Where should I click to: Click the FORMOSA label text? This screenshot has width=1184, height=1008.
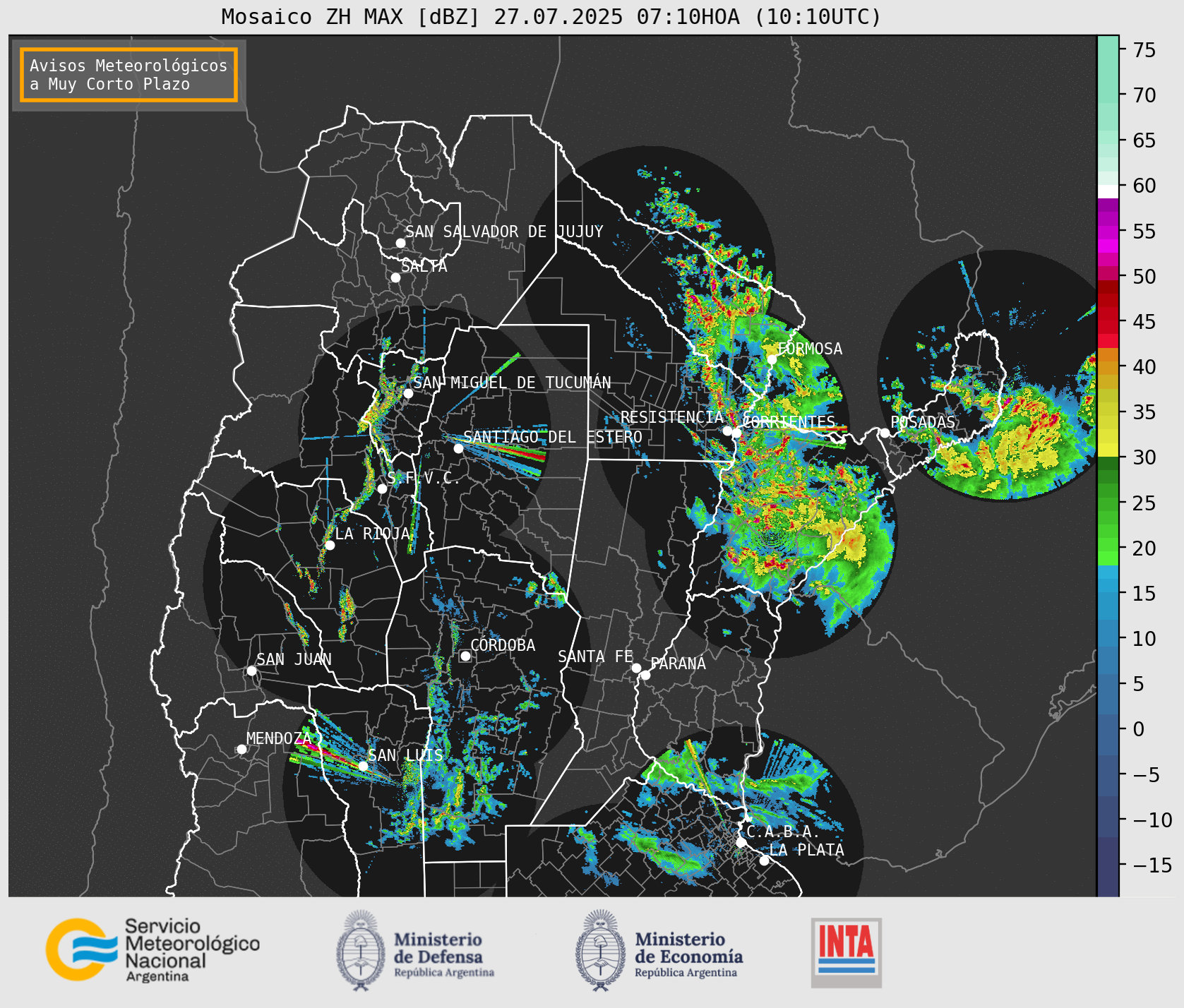(810, 349)
